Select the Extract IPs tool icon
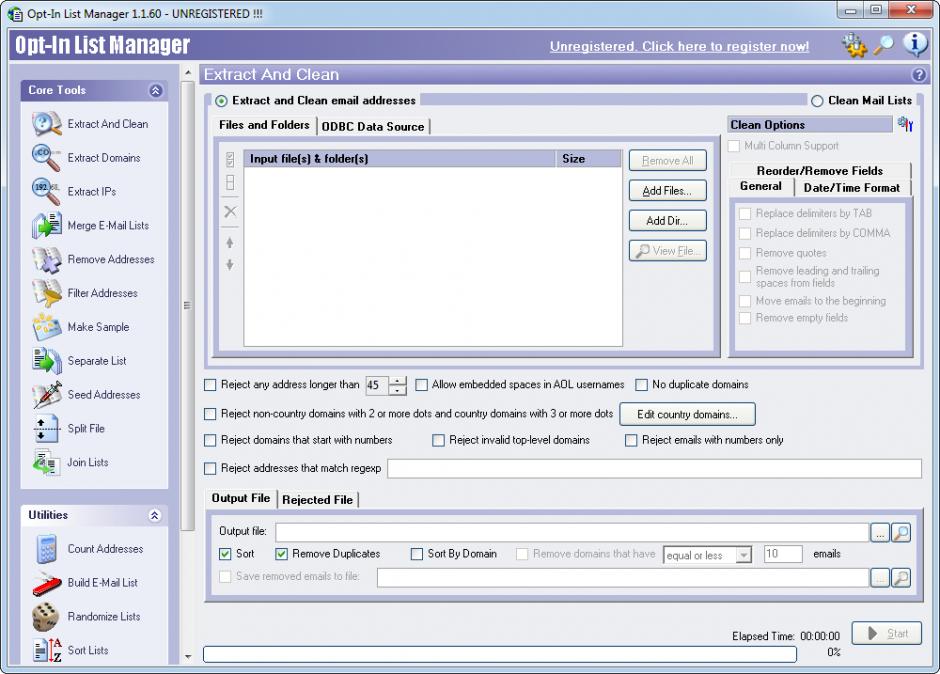 (46, 192)
